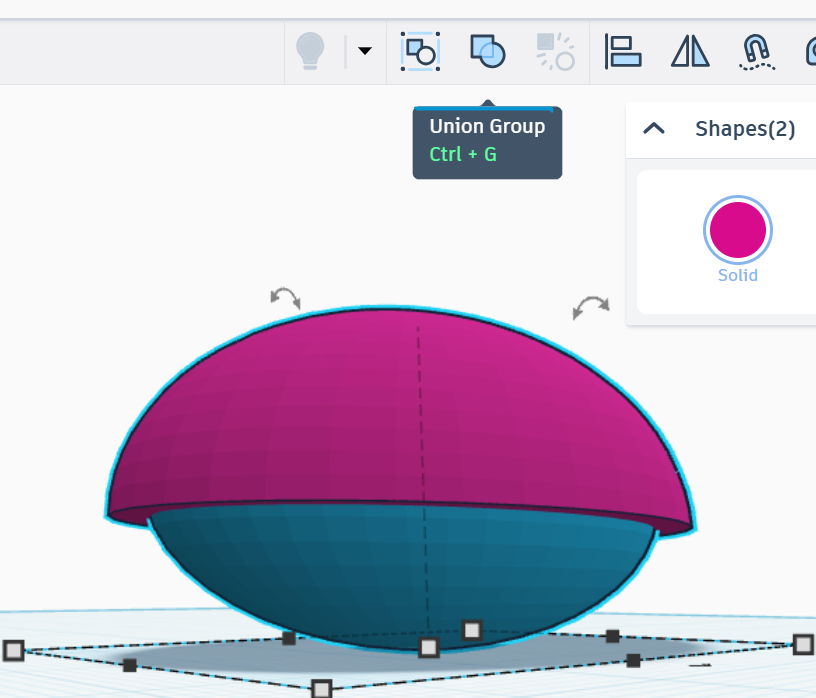The image size is (816, 698).
Task: Click the far-right white corner handle
Action: tap(803, 644)
